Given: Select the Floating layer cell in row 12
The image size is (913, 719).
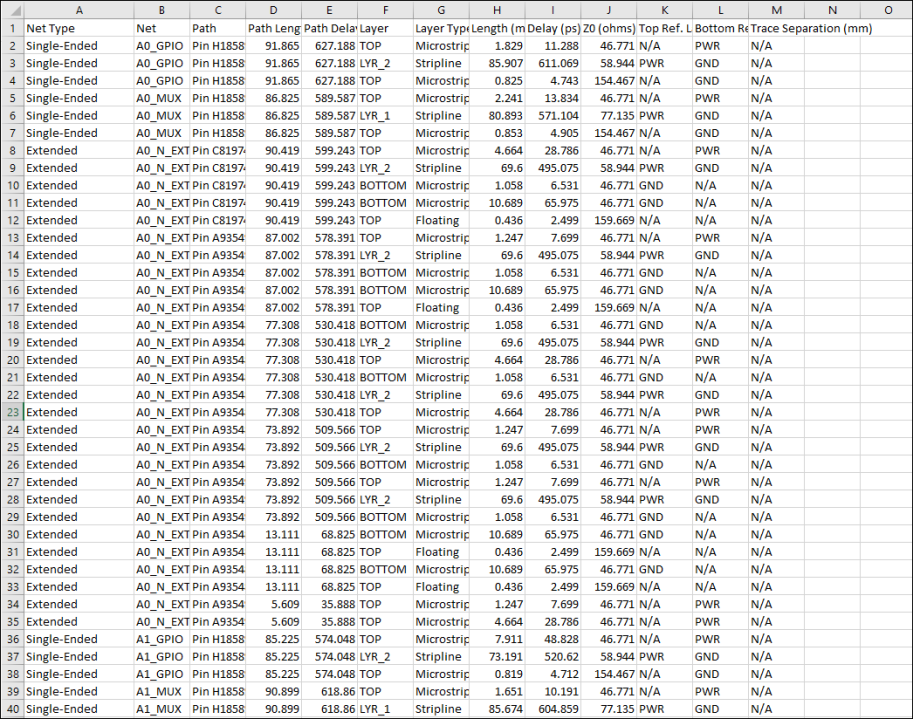Looking at the screenshot, I should coord(441,220).
